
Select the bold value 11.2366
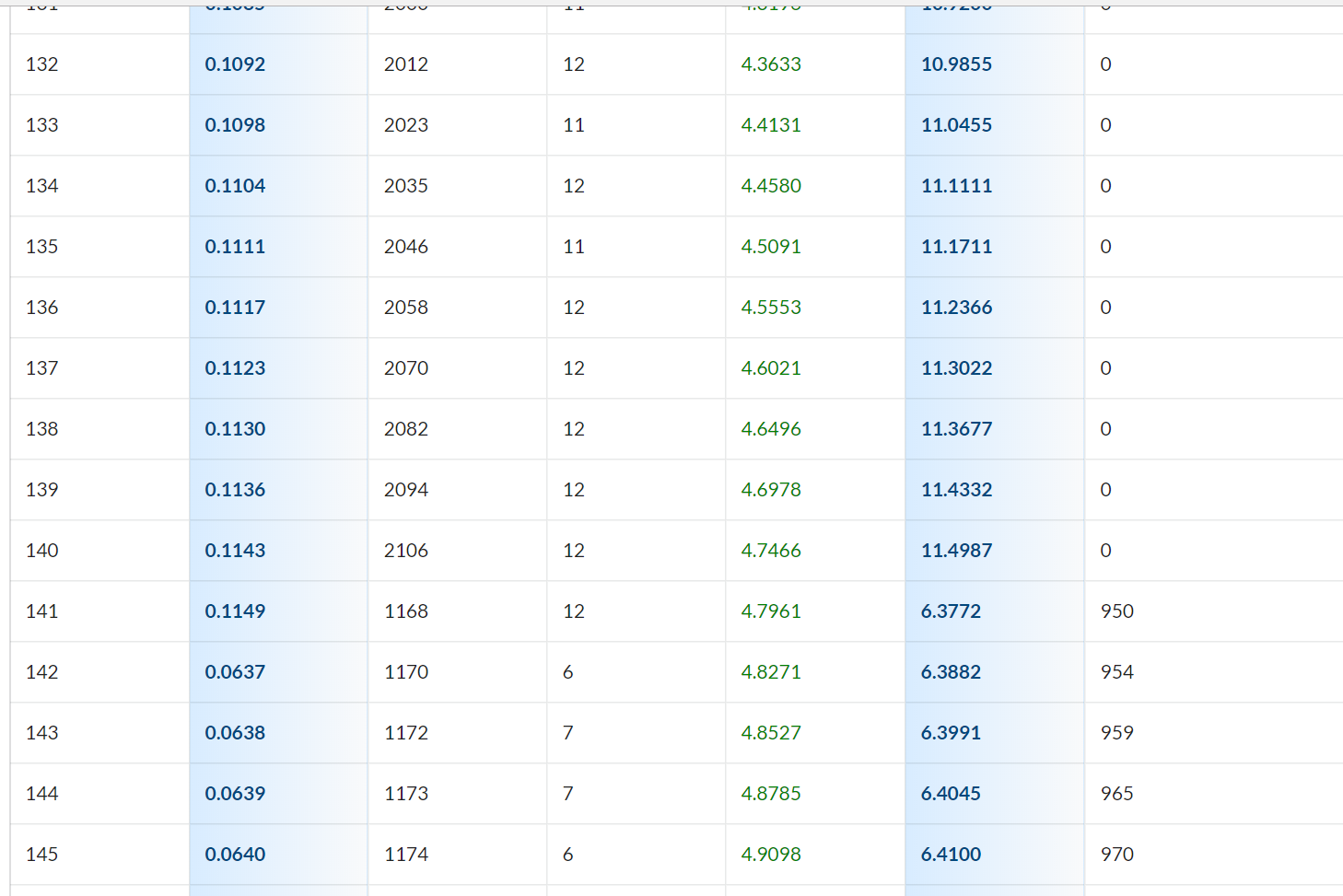tap(956, 308)
